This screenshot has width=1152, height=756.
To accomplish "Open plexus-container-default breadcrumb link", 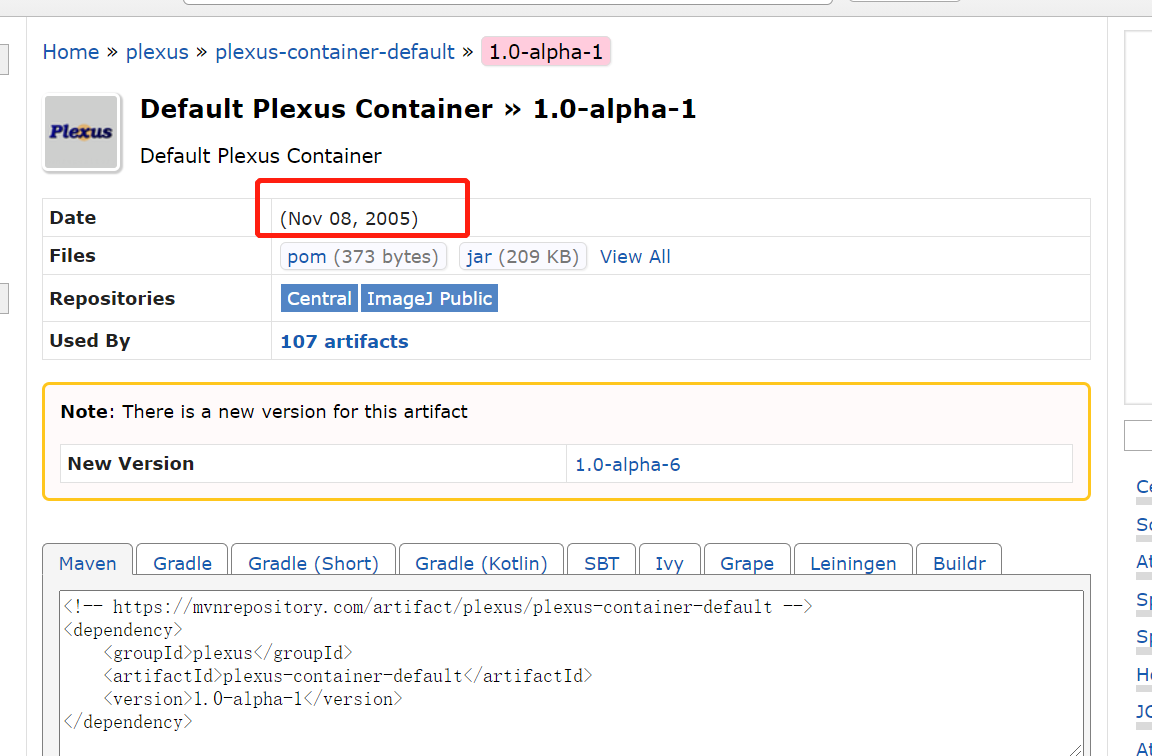I will [335, 52].
